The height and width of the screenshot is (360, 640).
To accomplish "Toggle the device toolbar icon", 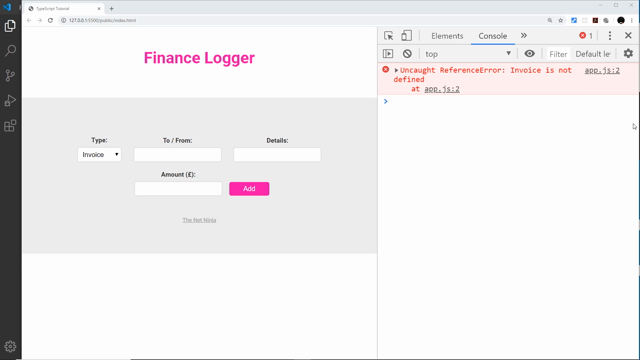I will 406,36.
